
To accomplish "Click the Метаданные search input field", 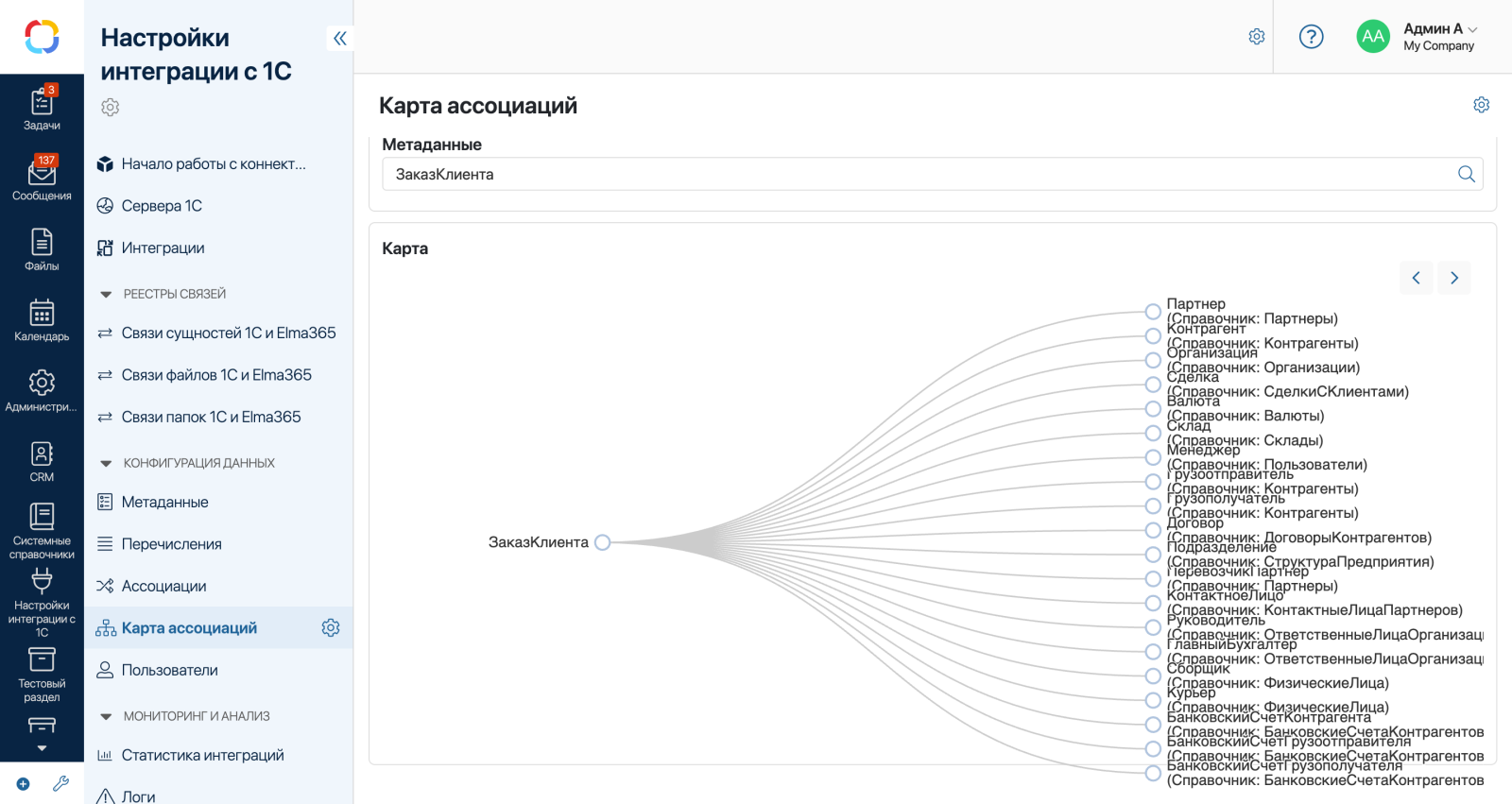I will pos(917,174).
